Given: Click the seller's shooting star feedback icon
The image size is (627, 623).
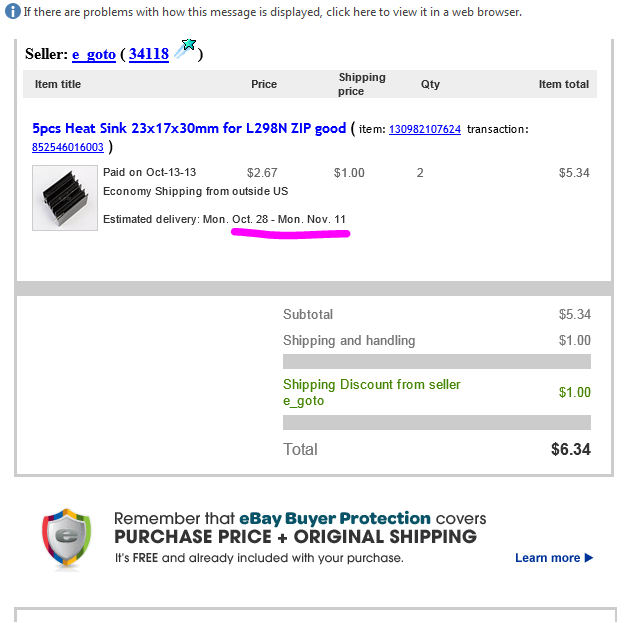Looking at the screenshot, I should coord(185,49).
